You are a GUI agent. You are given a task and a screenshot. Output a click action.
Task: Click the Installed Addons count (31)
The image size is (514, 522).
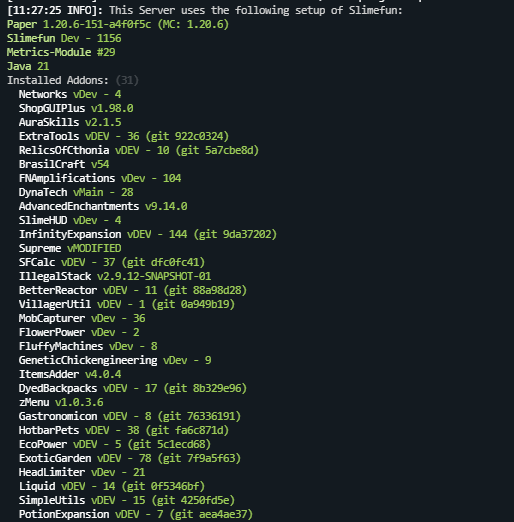127,80
